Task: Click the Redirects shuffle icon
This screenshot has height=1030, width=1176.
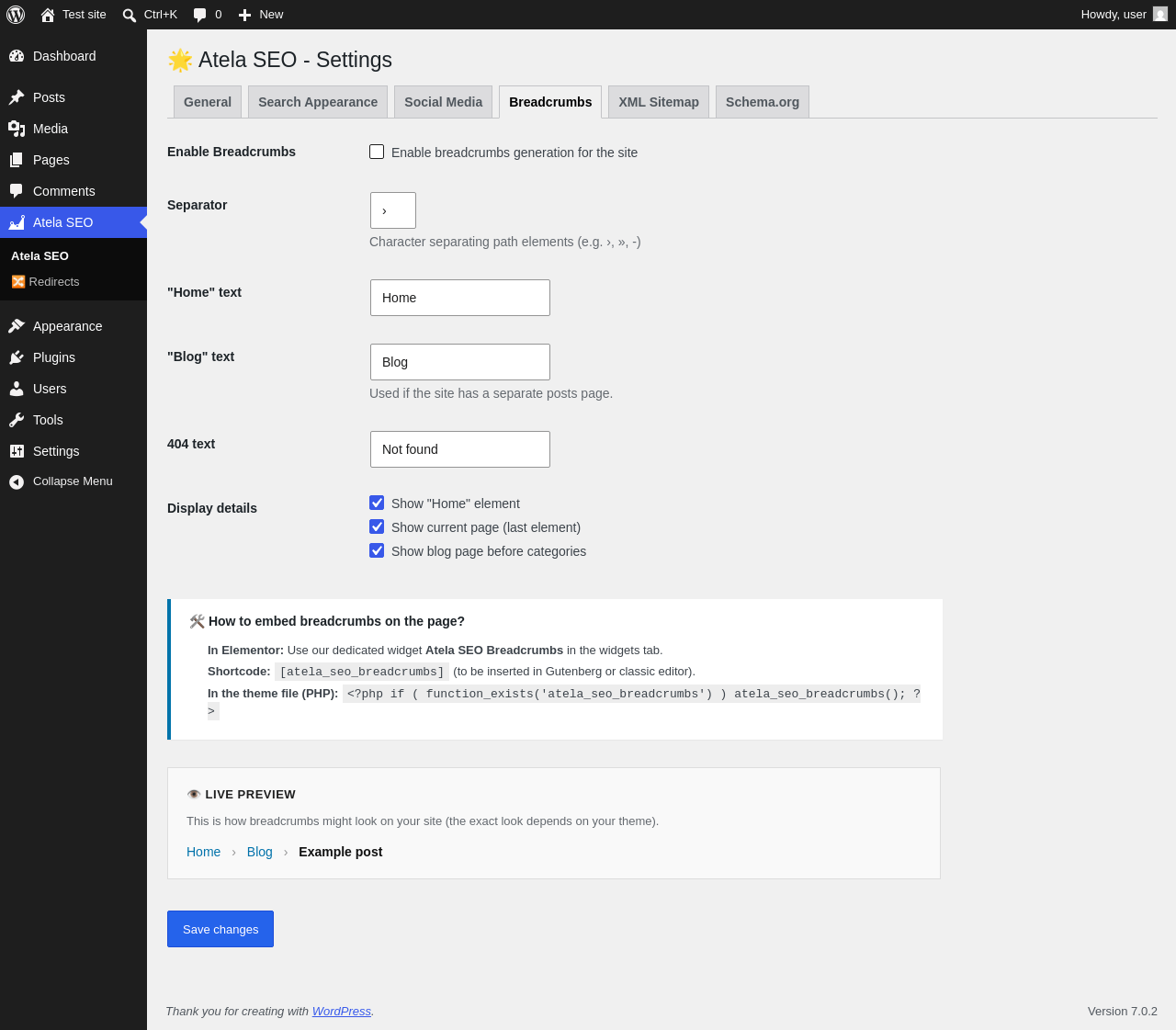Action: coord(18,282)
